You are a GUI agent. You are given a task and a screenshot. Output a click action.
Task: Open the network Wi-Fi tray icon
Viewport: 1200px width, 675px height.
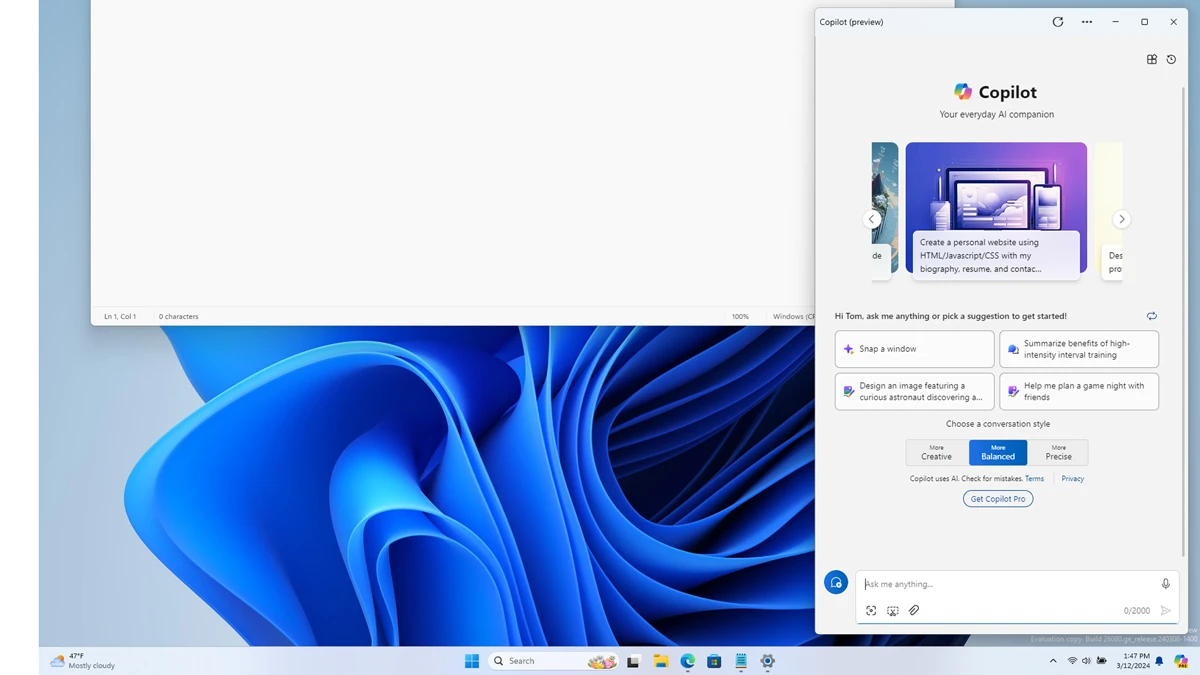[x=1072, y=661]
